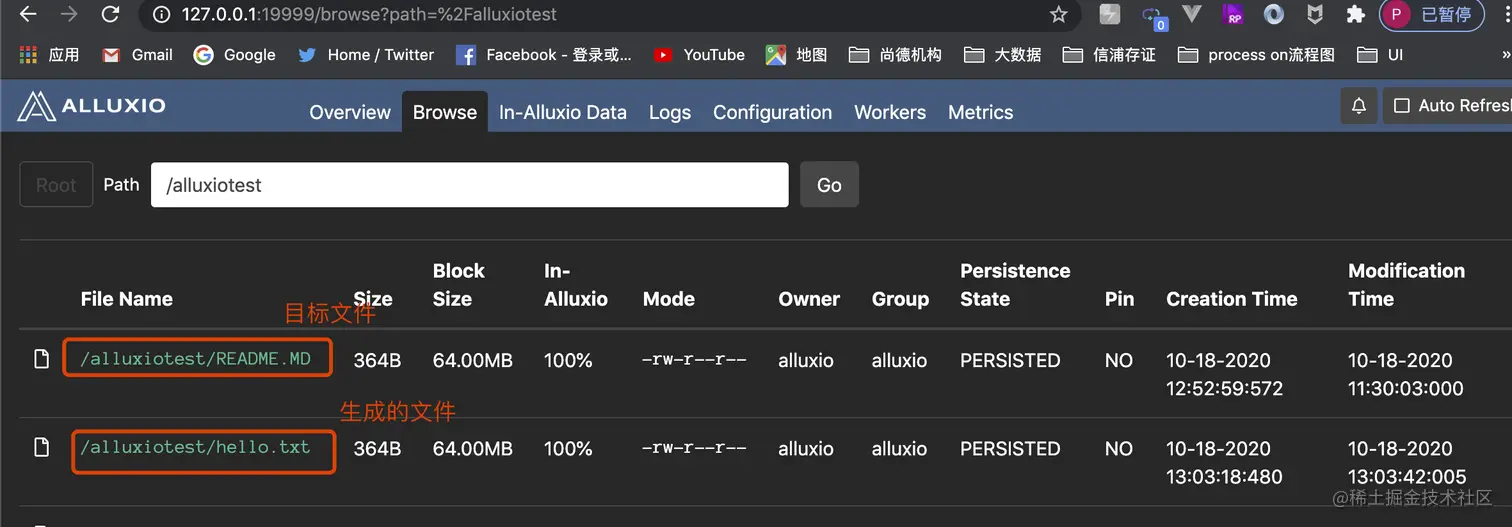
Task: Open the /alluxiotest/hello.txt file link
Action: (196, 447)
